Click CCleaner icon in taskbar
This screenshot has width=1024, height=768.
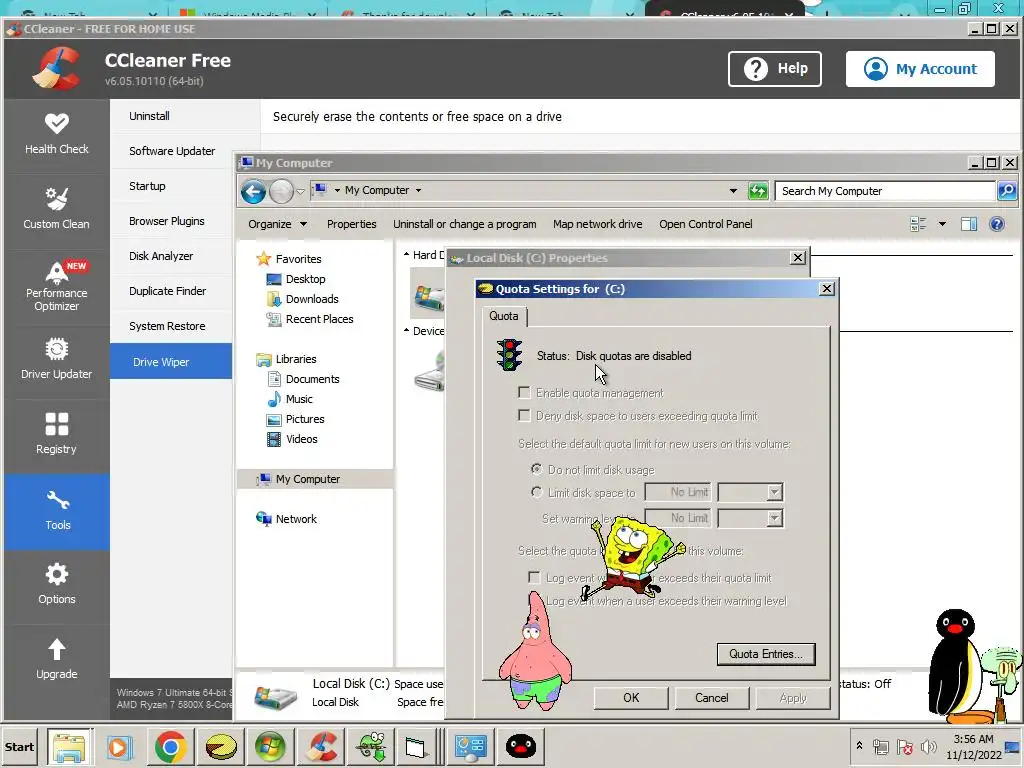(x=322, y=747)
